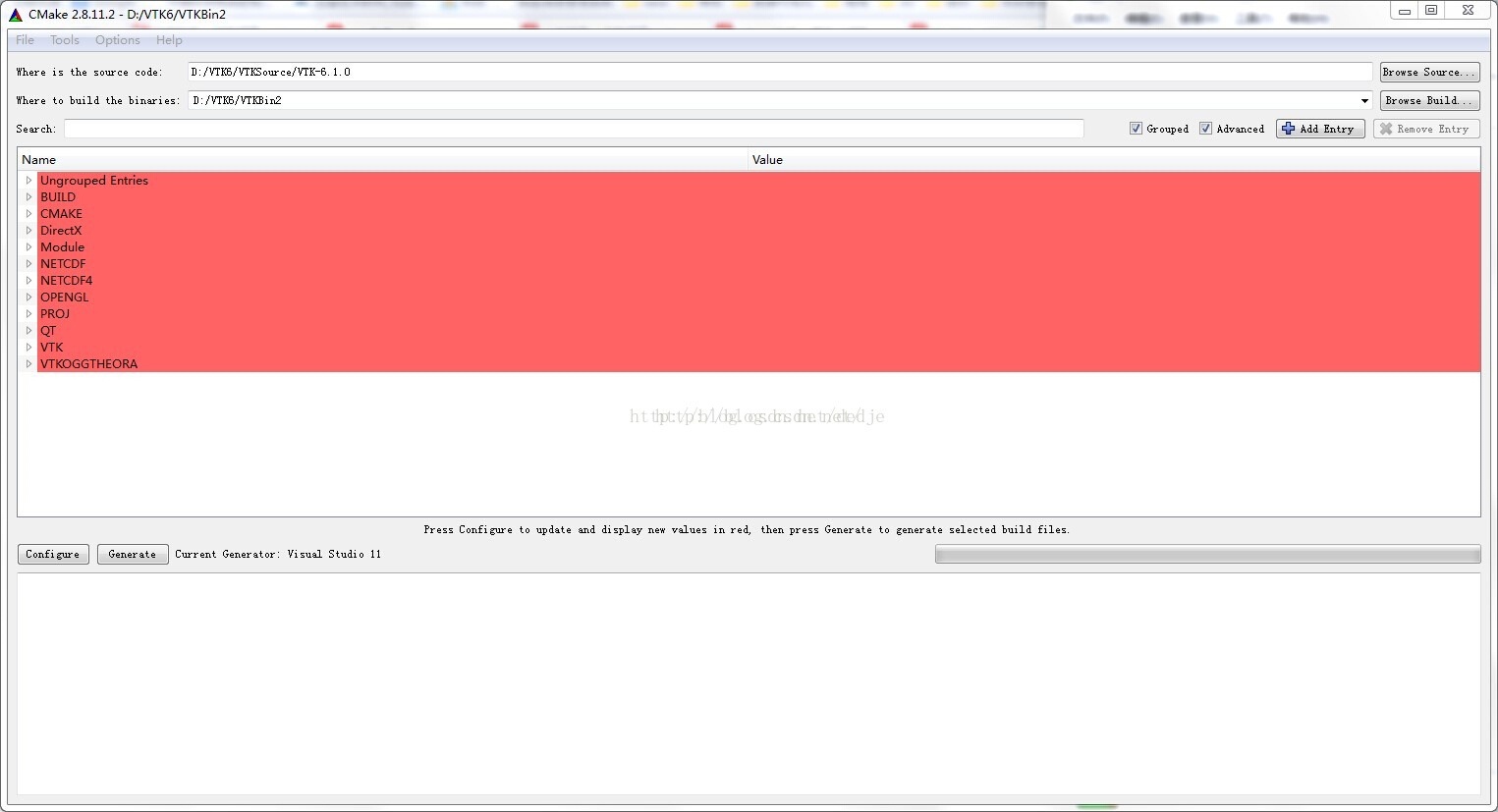The image size is (1498, 812).
Task: Expand the BUILD group
Action: [28, 197]
